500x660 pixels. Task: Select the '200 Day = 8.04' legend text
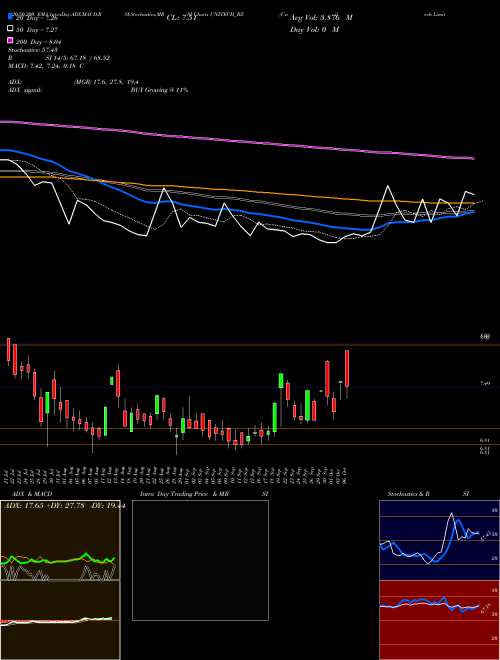coord(39,42)
